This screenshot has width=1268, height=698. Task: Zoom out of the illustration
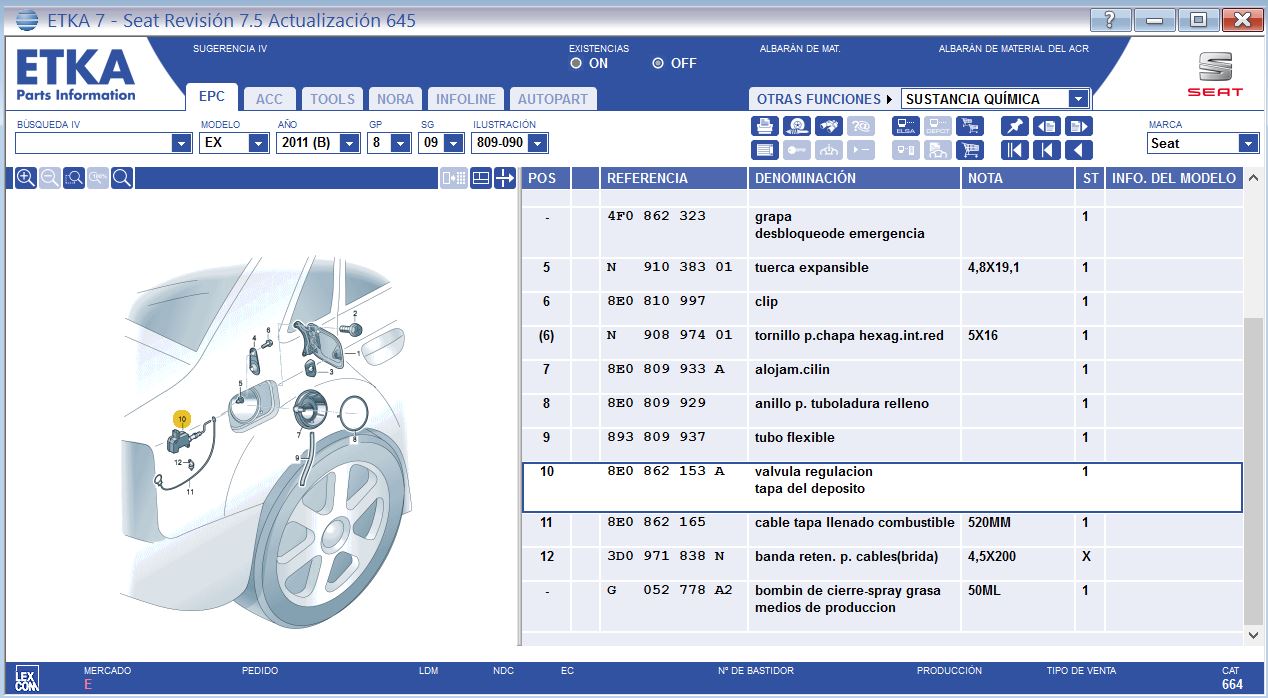click(50, 178)
